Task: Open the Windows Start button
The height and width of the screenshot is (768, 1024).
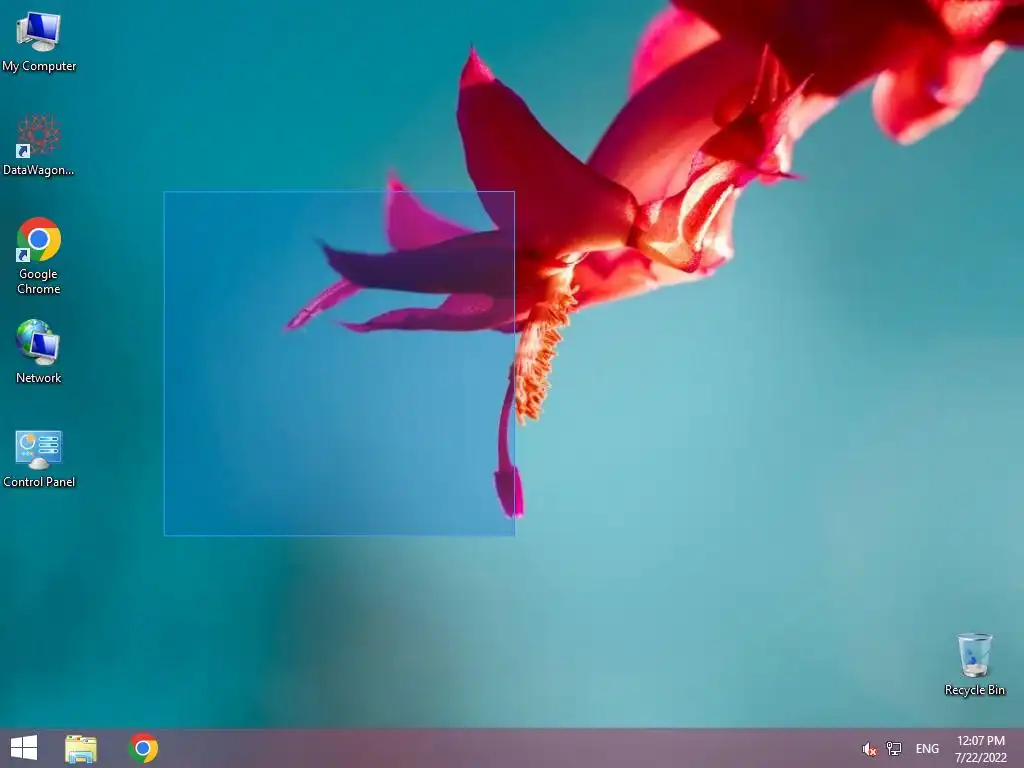Action: (24, 748)
